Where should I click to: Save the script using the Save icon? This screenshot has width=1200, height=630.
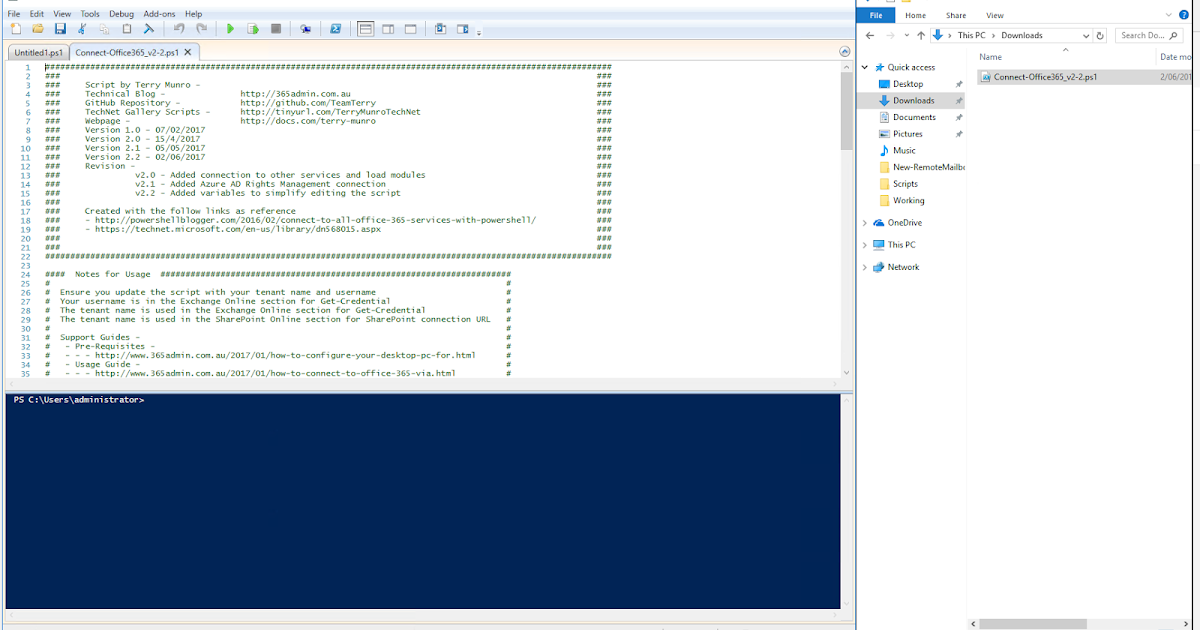[x=60, y=29]
